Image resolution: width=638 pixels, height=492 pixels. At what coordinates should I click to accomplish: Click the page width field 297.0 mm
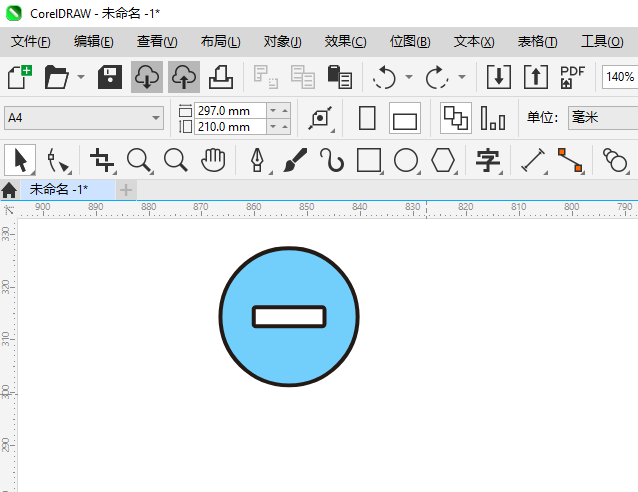(230, 111)
